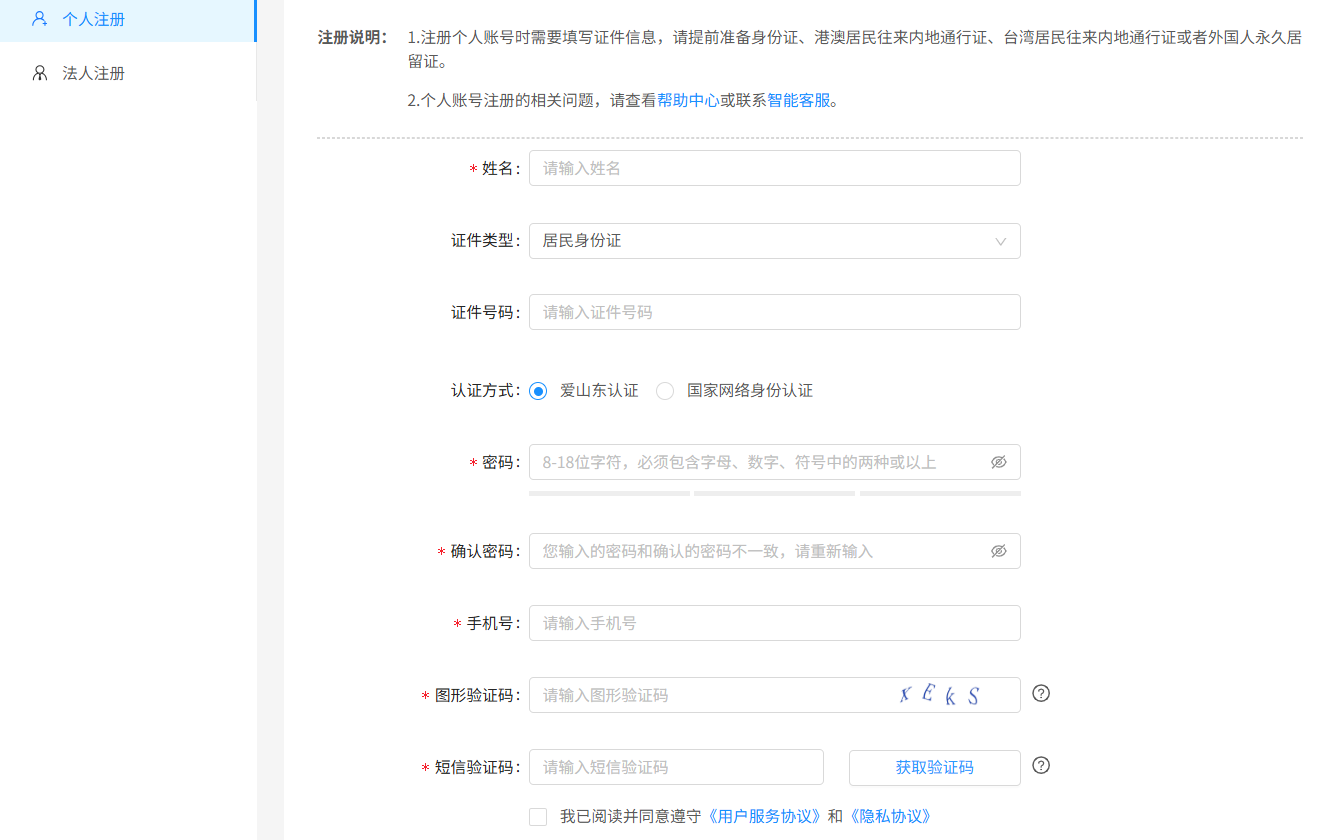Click the legal entity registration icon

click(x=40, y=73)
